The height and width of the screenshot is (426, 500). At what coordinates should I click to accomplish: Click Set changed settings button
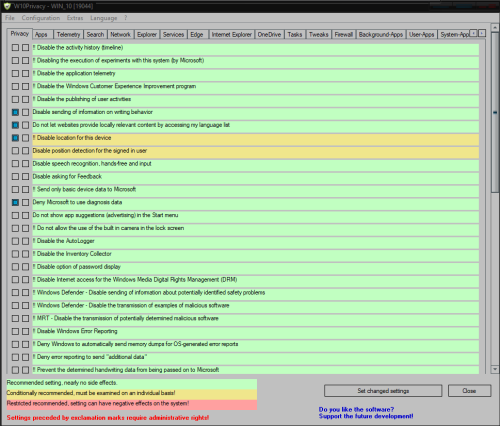383,391
